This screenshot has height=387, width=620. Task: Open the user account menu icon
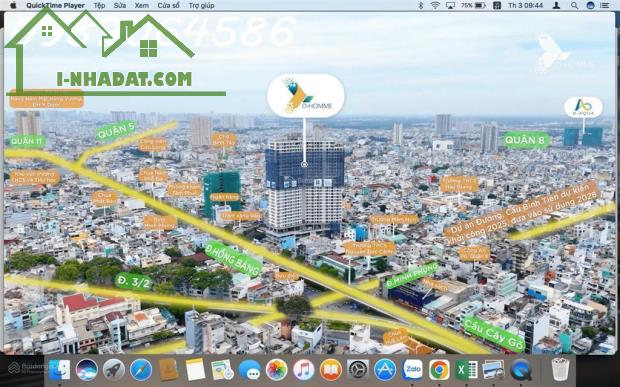click(x=556, y=5)
